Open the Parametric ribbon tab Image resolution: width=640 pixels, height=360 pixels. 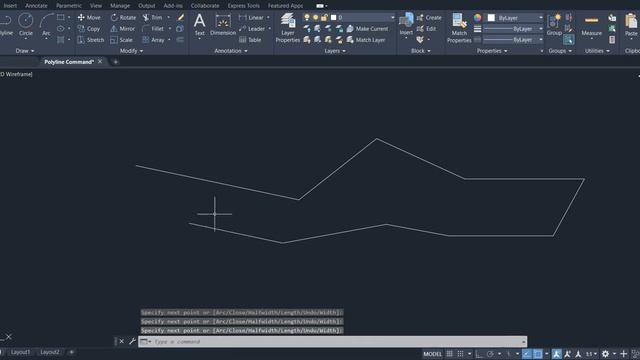pyautogui.click(x=69, y=6)
